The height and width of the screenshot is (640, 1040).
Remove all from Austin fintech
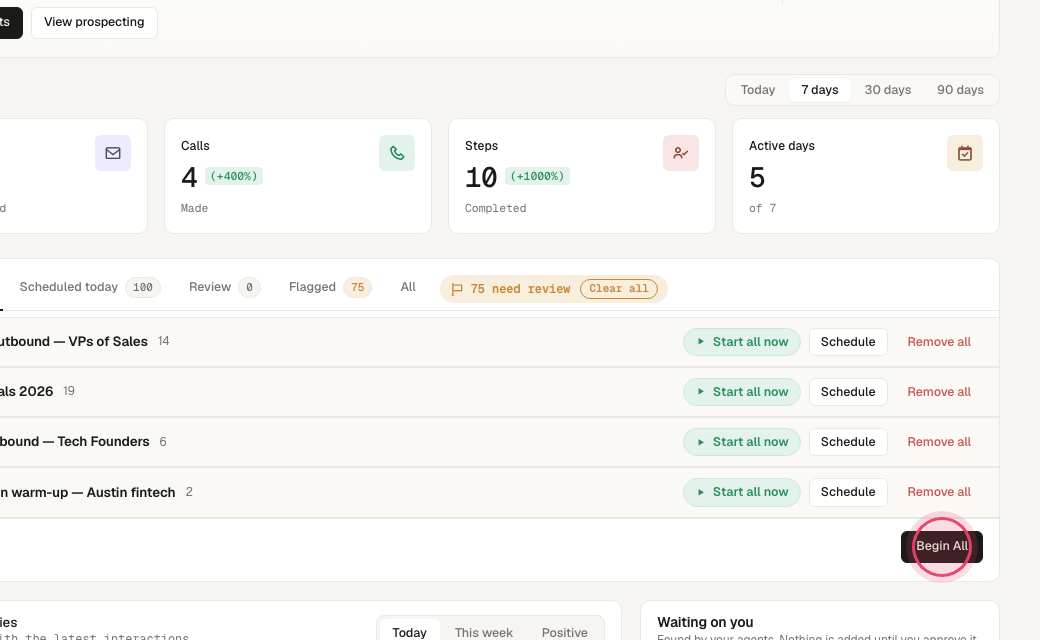[939, 492]
